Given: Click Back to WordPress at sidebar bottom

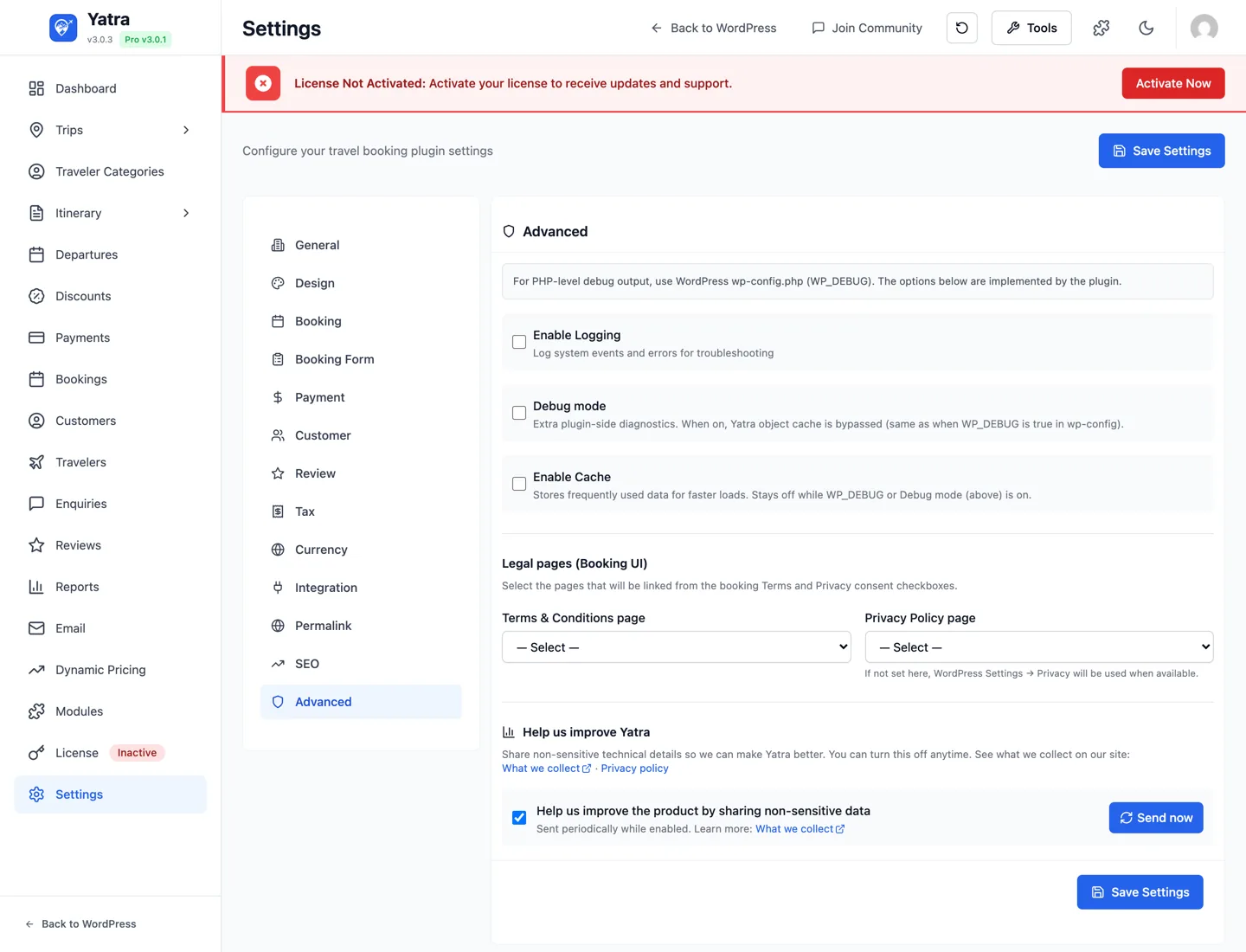Looking at the screenshot, I should 80,924.
